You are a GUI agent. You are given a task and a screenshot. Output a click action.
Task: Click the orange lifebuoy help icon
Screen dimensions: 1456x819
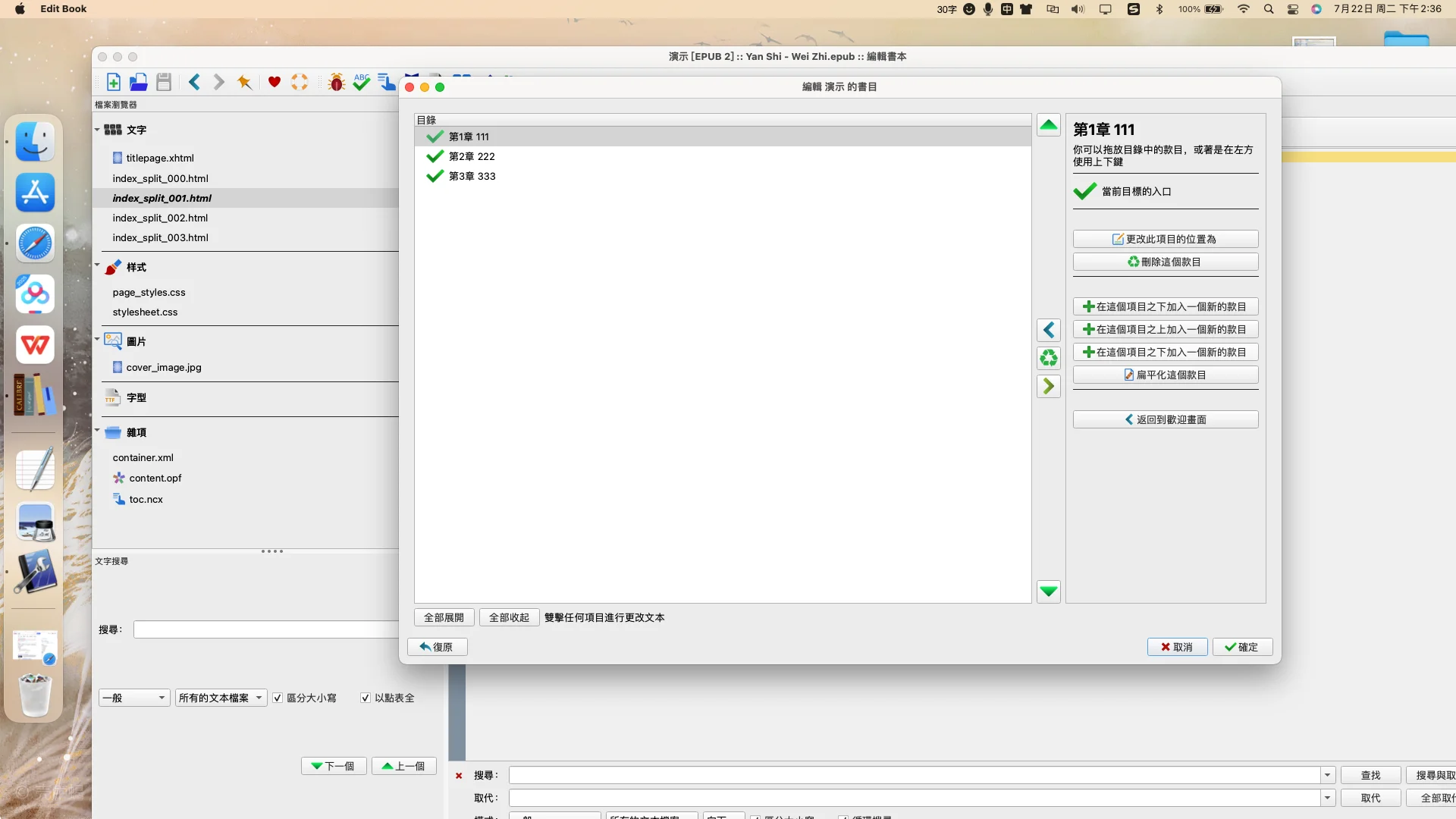300,82
